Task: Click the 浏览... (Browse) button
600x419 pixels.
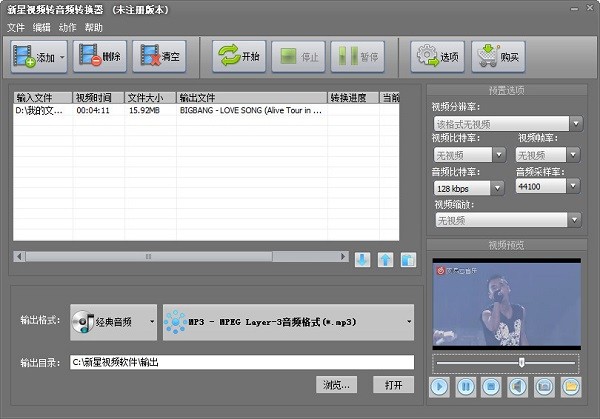Action: 337,385
